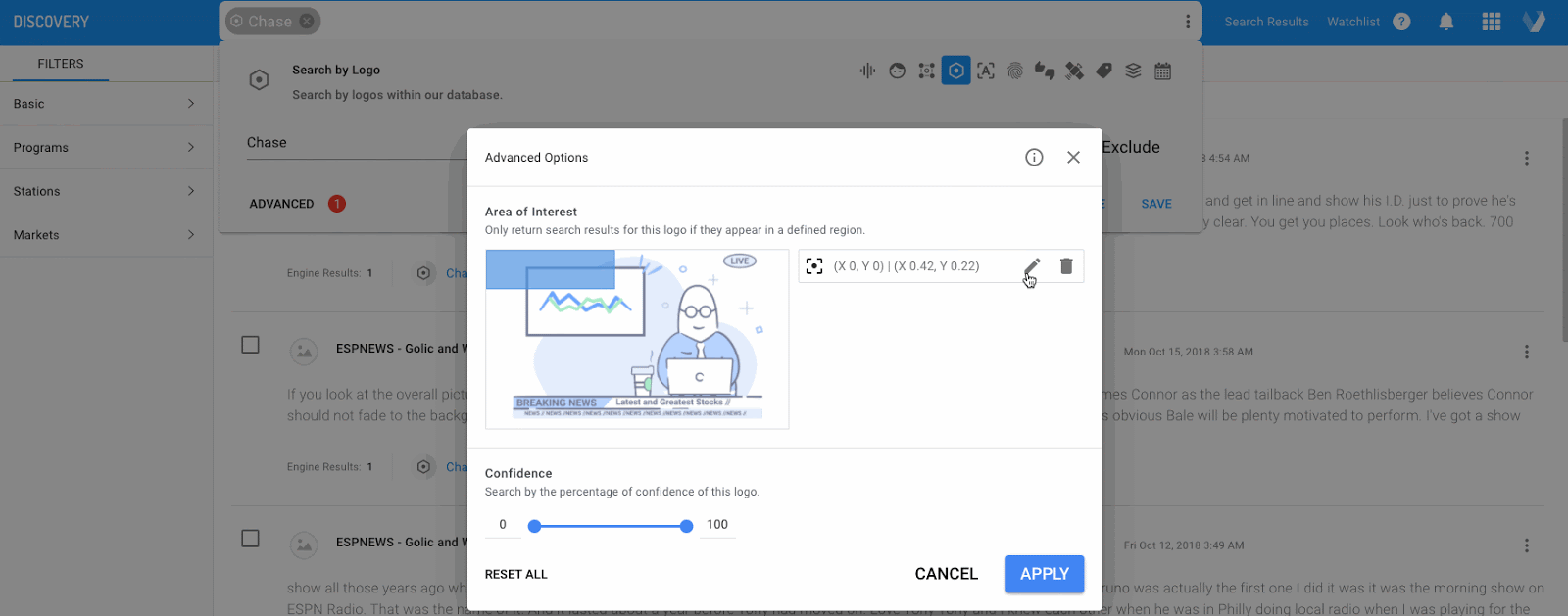The width and height of the screenshot is (1568, 616).
Task: Click the red advanced count badge
Action: (x=336, y=204)
